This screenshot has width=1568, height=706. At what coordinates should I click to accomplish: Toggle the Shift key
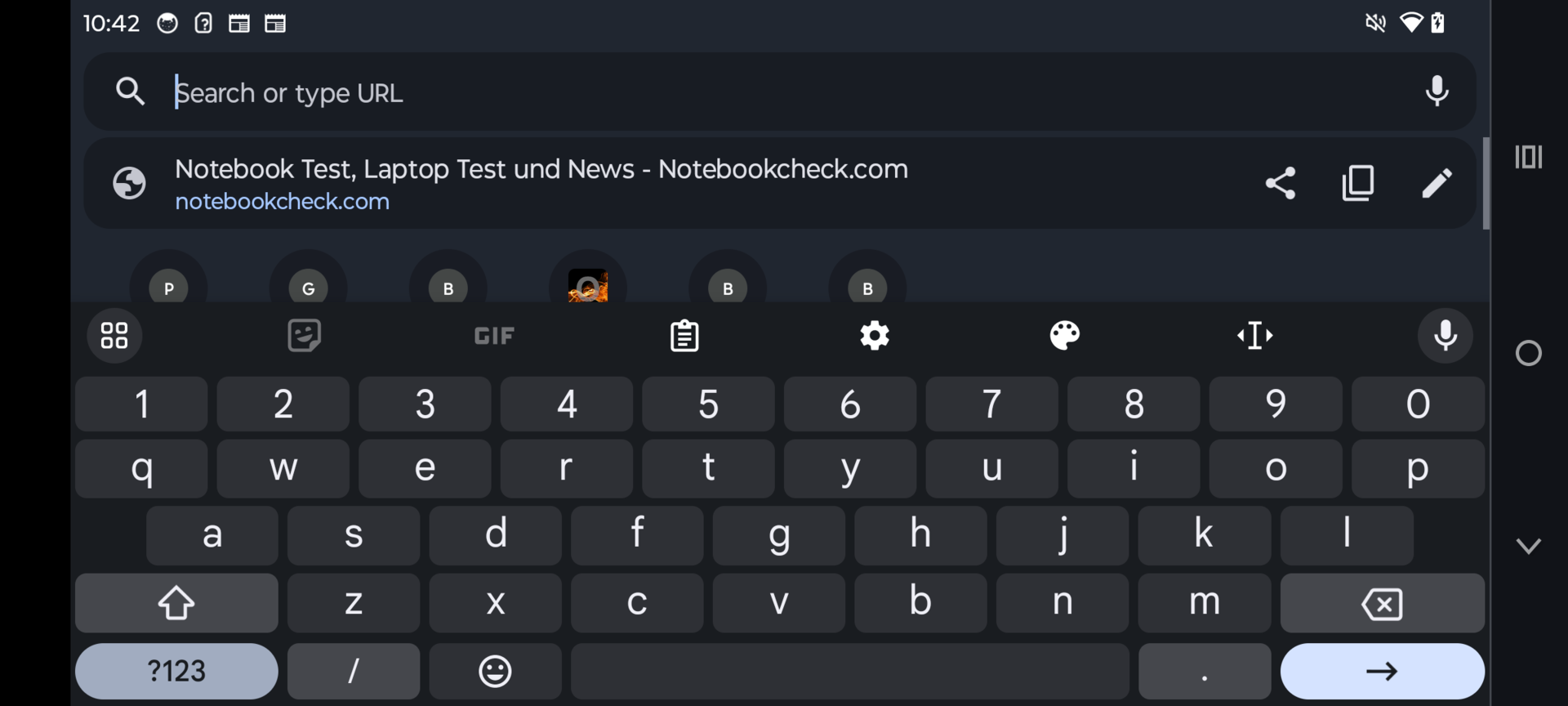pos(176,604)
